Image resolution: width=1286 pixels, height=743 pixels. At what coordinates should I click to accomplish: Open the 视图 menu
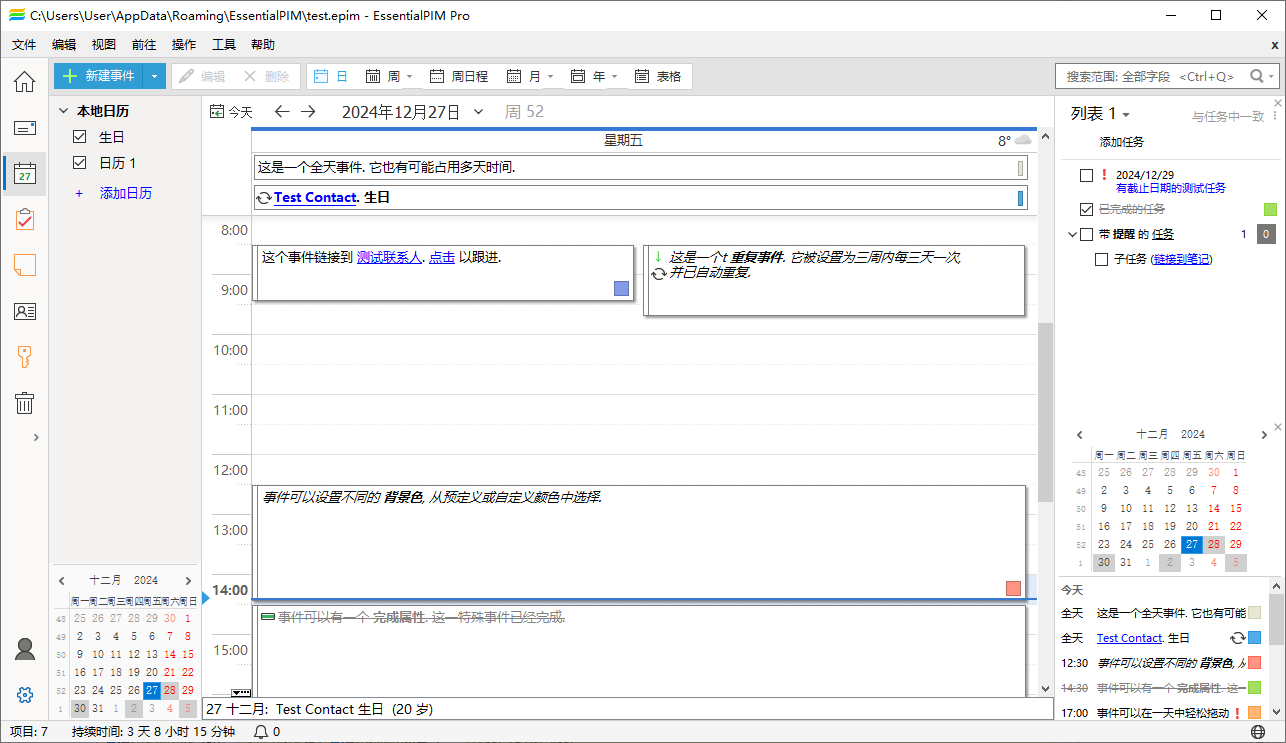pos(104,44)
